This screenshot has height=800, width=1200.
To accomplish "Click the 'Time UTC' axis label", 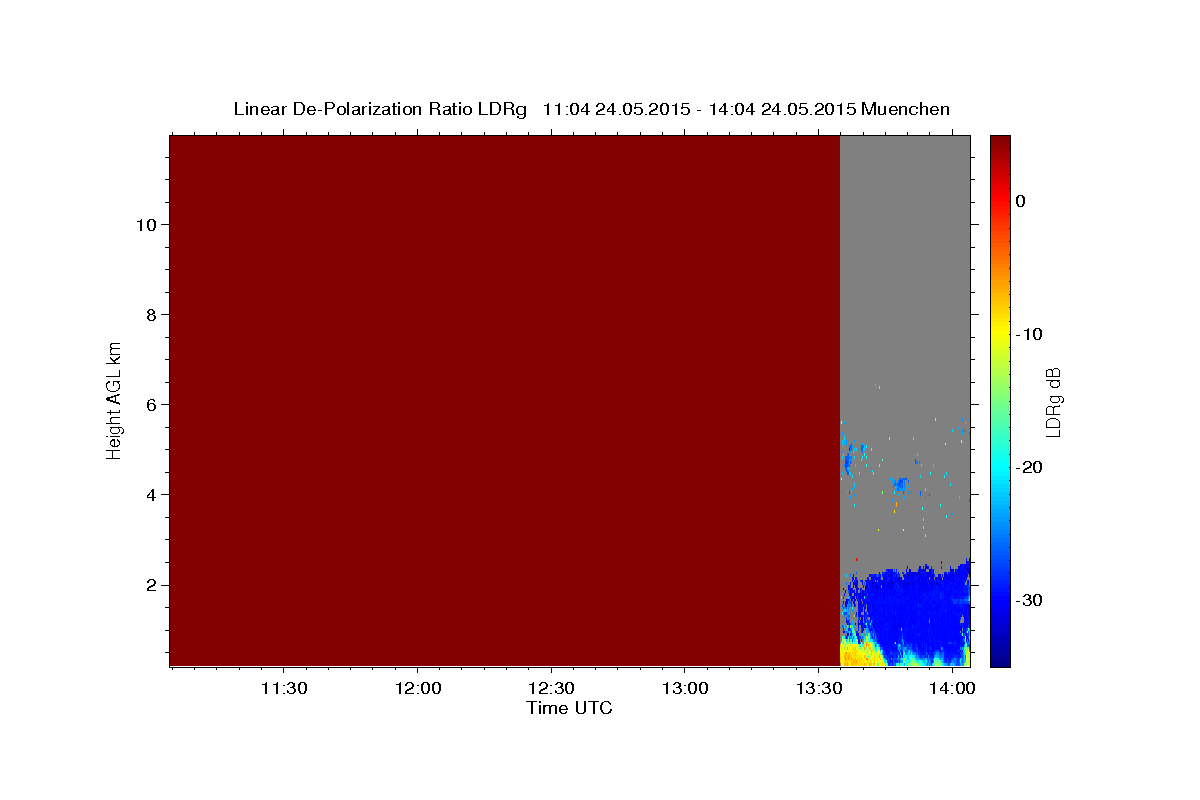I will pos(569,708).
